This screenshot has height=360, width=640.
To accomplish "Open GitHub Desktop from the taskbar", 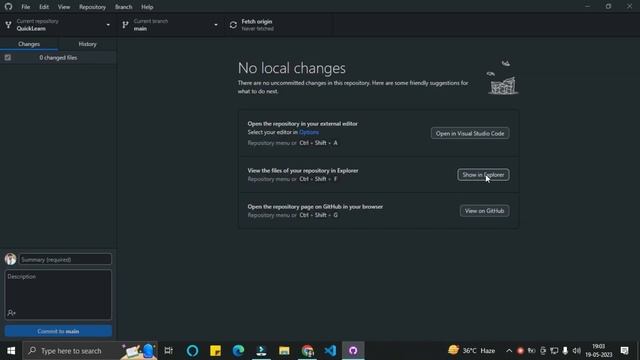I will click(353, 351).
